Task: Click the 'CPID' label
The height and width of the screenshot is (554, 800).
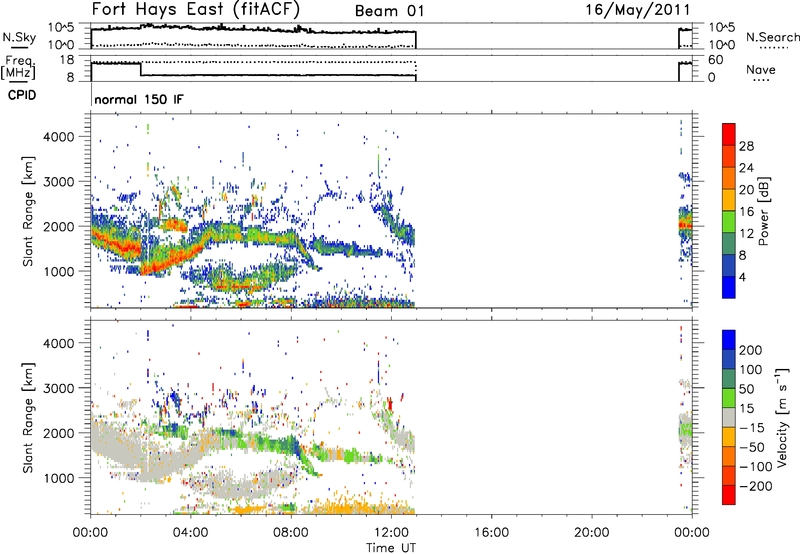Action: [x=22, y=95]
